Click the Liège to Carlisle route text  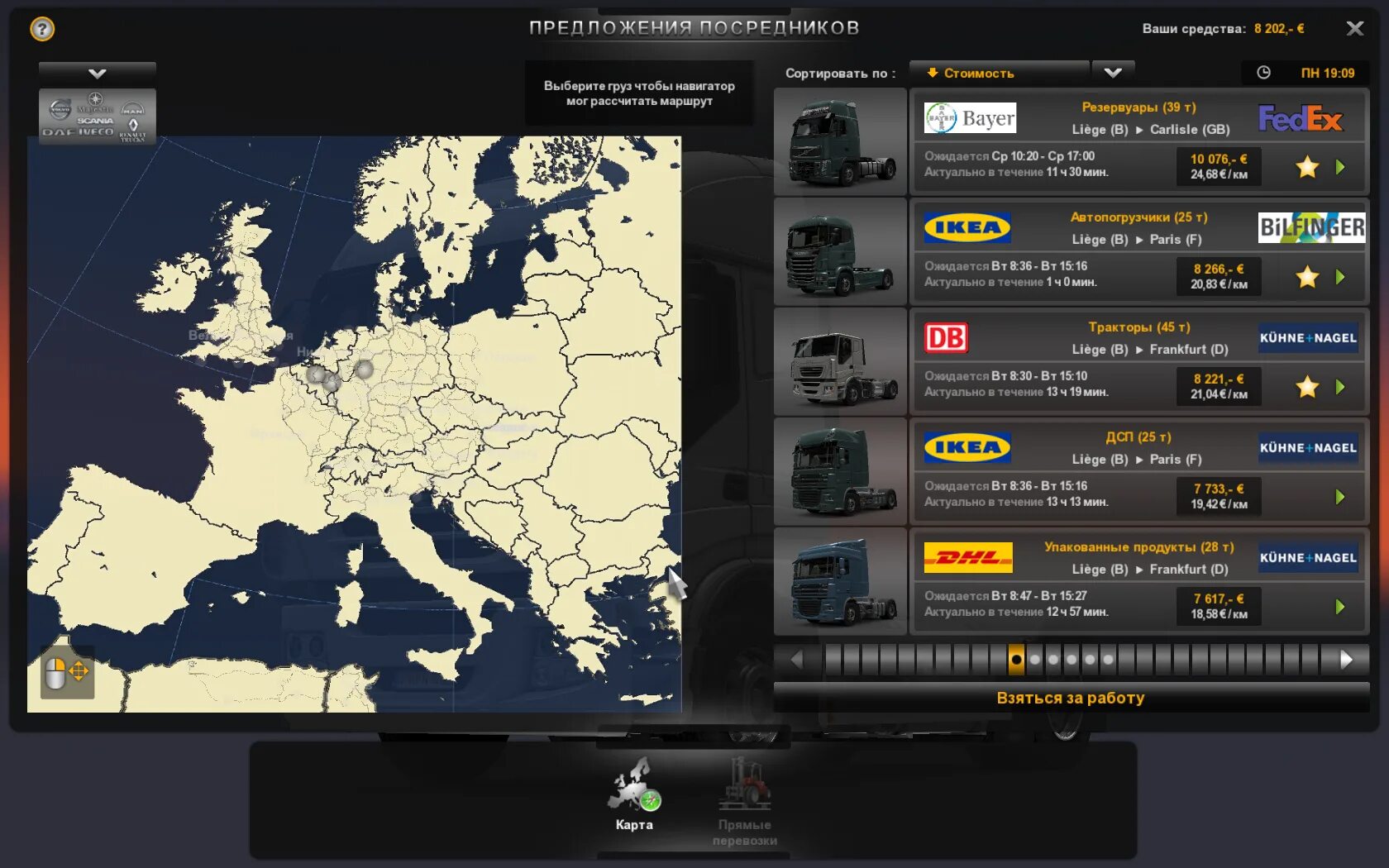(x=1150, y=130)
